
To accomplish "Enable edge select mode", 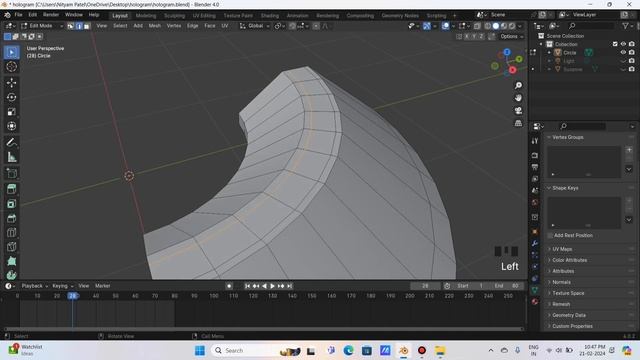I will pyautogui.click(x=79, y=26).
